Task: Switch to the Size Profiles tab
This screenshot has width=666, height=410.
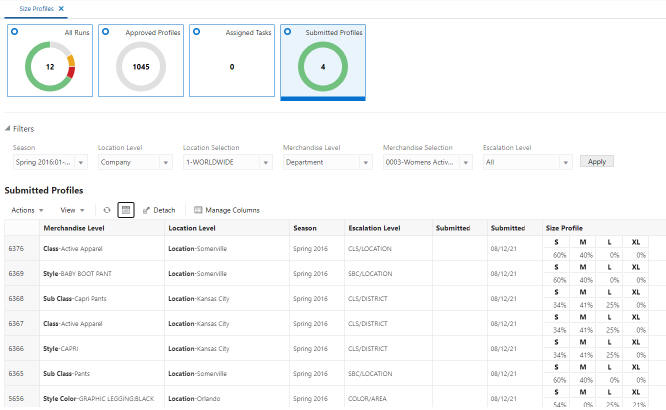Action: coord(37,8)
